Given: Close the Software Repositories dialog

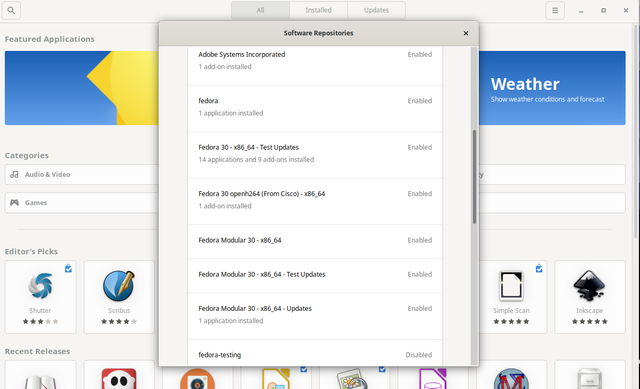Looking at the screenshot, I should coord(466,33).
